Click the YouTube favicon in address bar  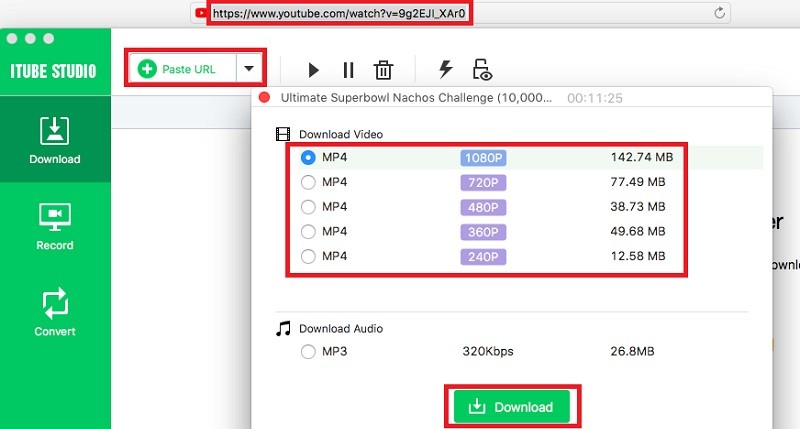pyautogui.click(x=201, y=13)
